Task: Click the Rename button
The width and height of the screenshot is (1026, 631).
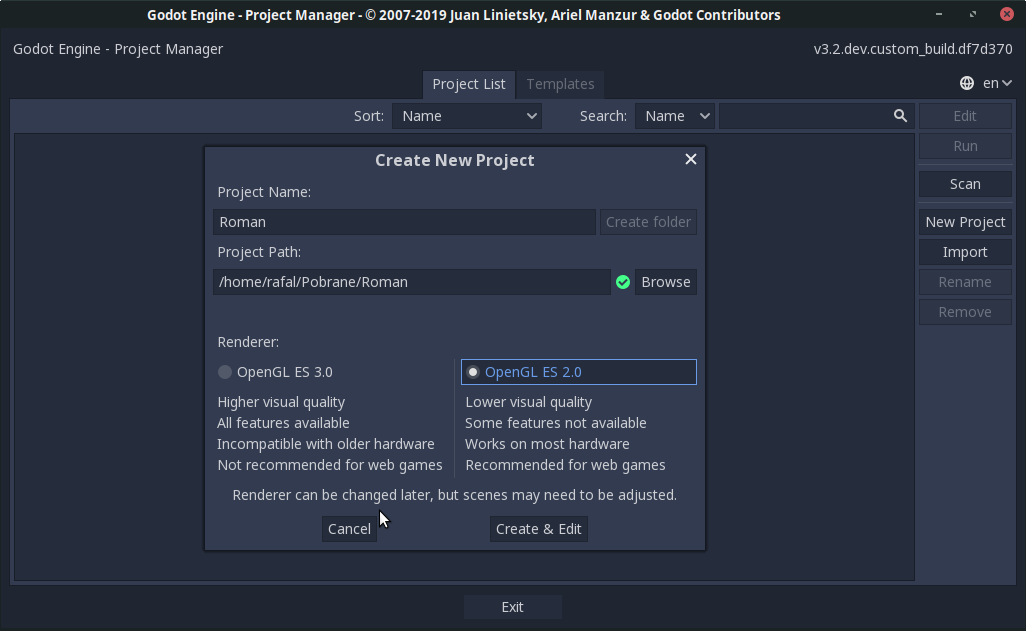Action: coord(965,282)
